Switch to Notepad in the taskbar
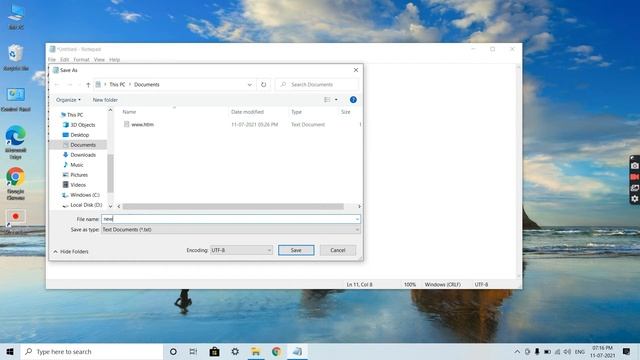The height and width of the screenshot is (360, 640). [x=297, y=351]
